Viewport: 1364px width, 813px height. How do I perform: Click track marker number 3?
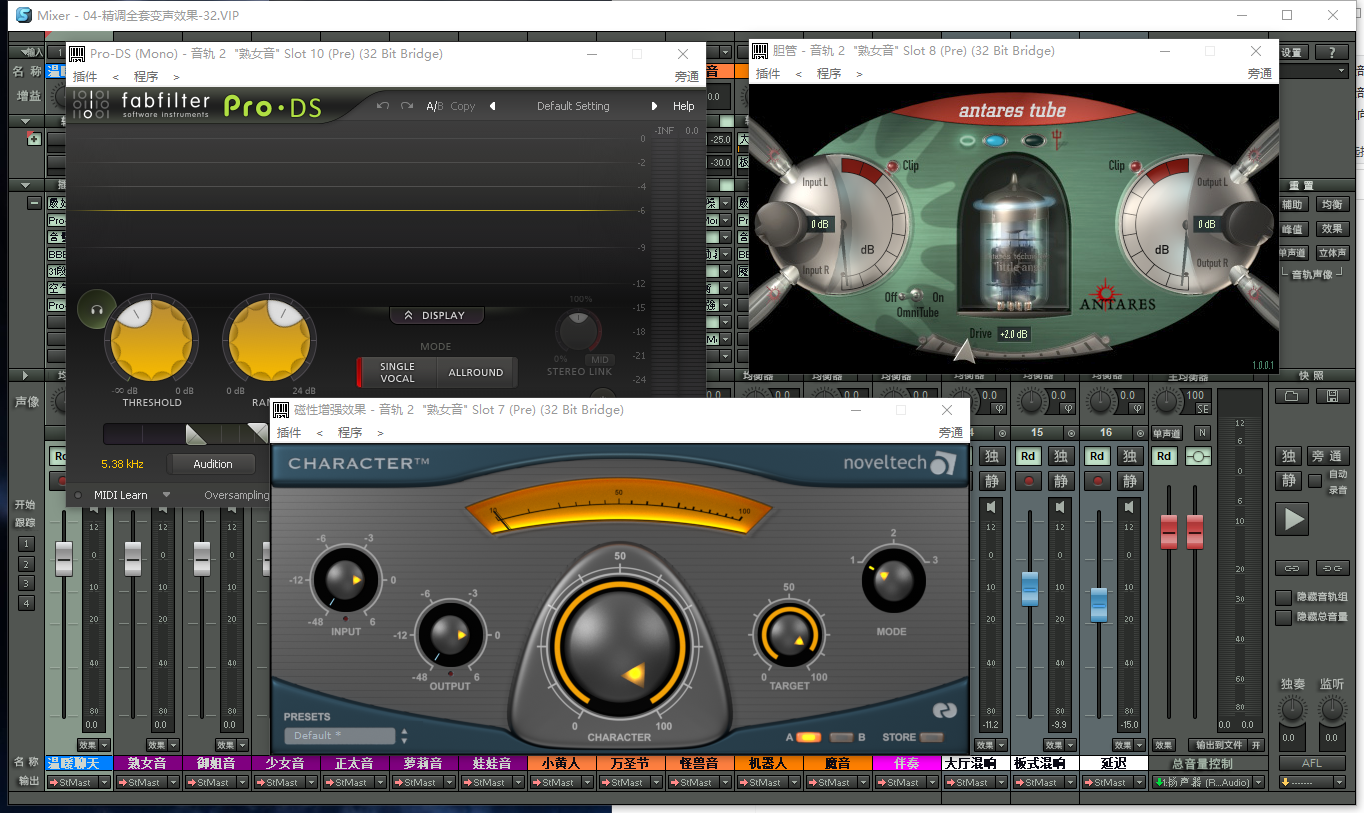click(27, 583)
